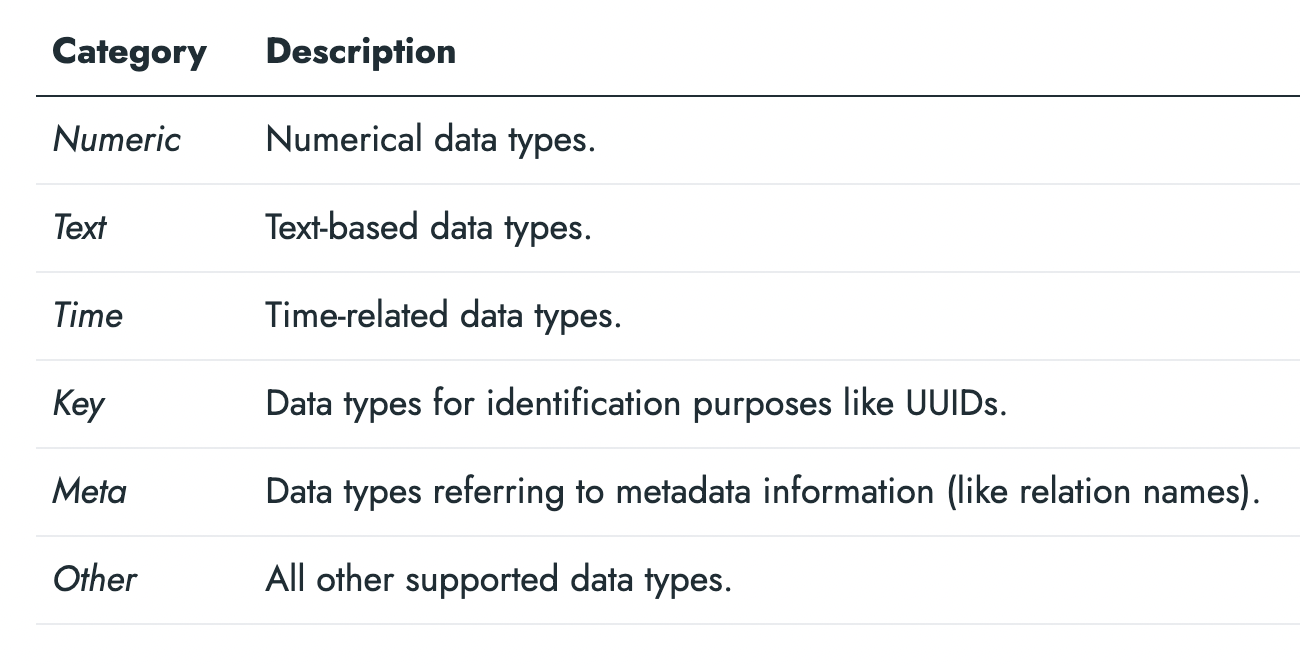The width and height of the screenshot is (1300, 666).
Task: Select the Other category cell
Action: 94,580
